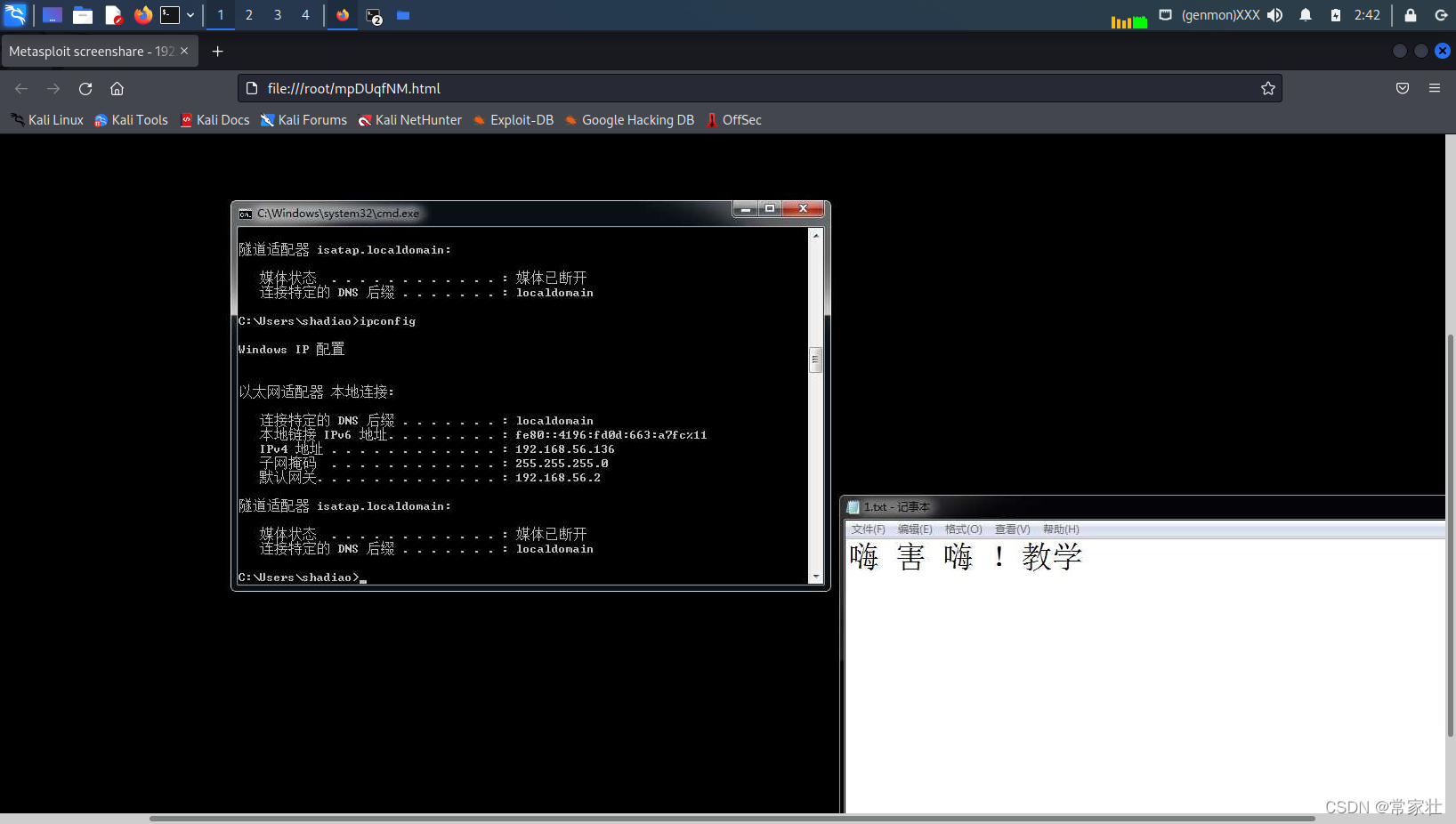Click the 1.txt Notepad title in screenshot

pos(896,507)
